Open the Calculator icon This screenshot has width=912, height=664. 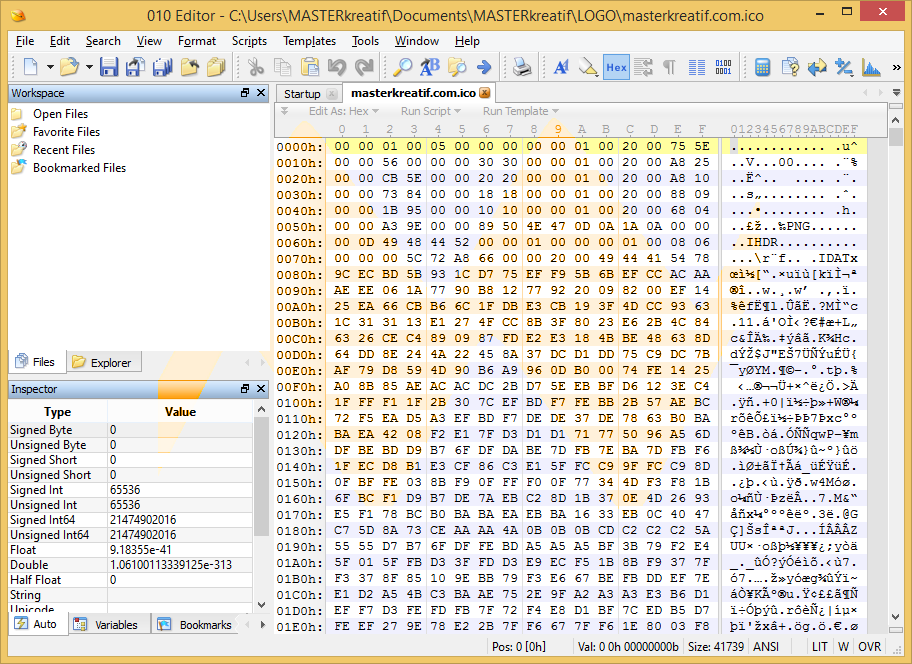click(763, 67)
